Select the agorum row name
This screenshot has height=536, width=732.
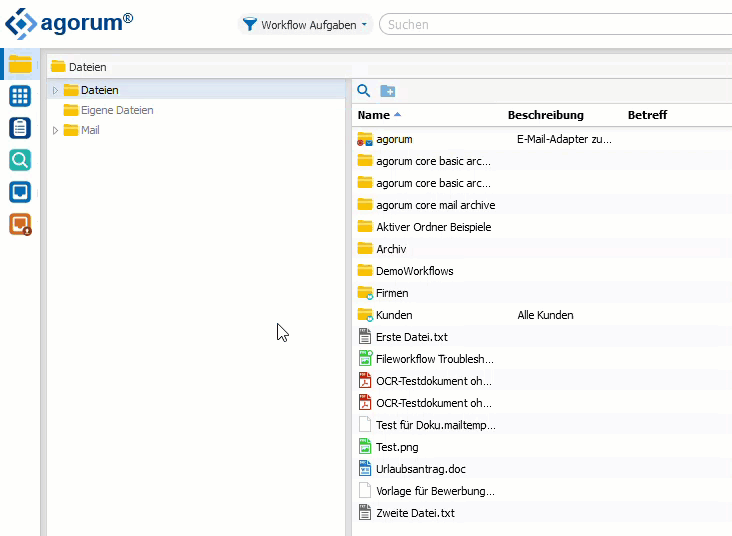[394, 139]
